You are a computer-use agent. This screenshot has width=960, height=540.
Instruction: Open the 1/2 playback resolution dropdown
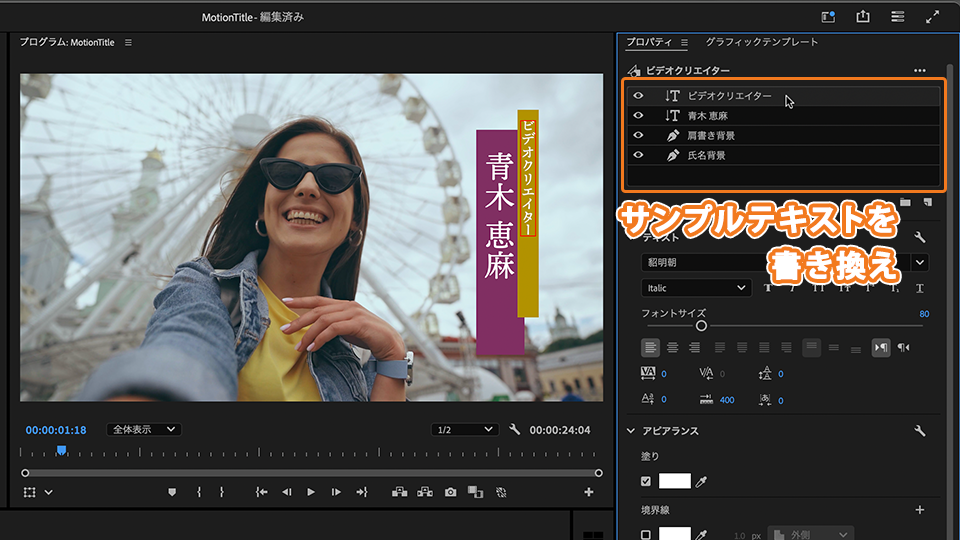pyautogui.click(x=464, y=429)
